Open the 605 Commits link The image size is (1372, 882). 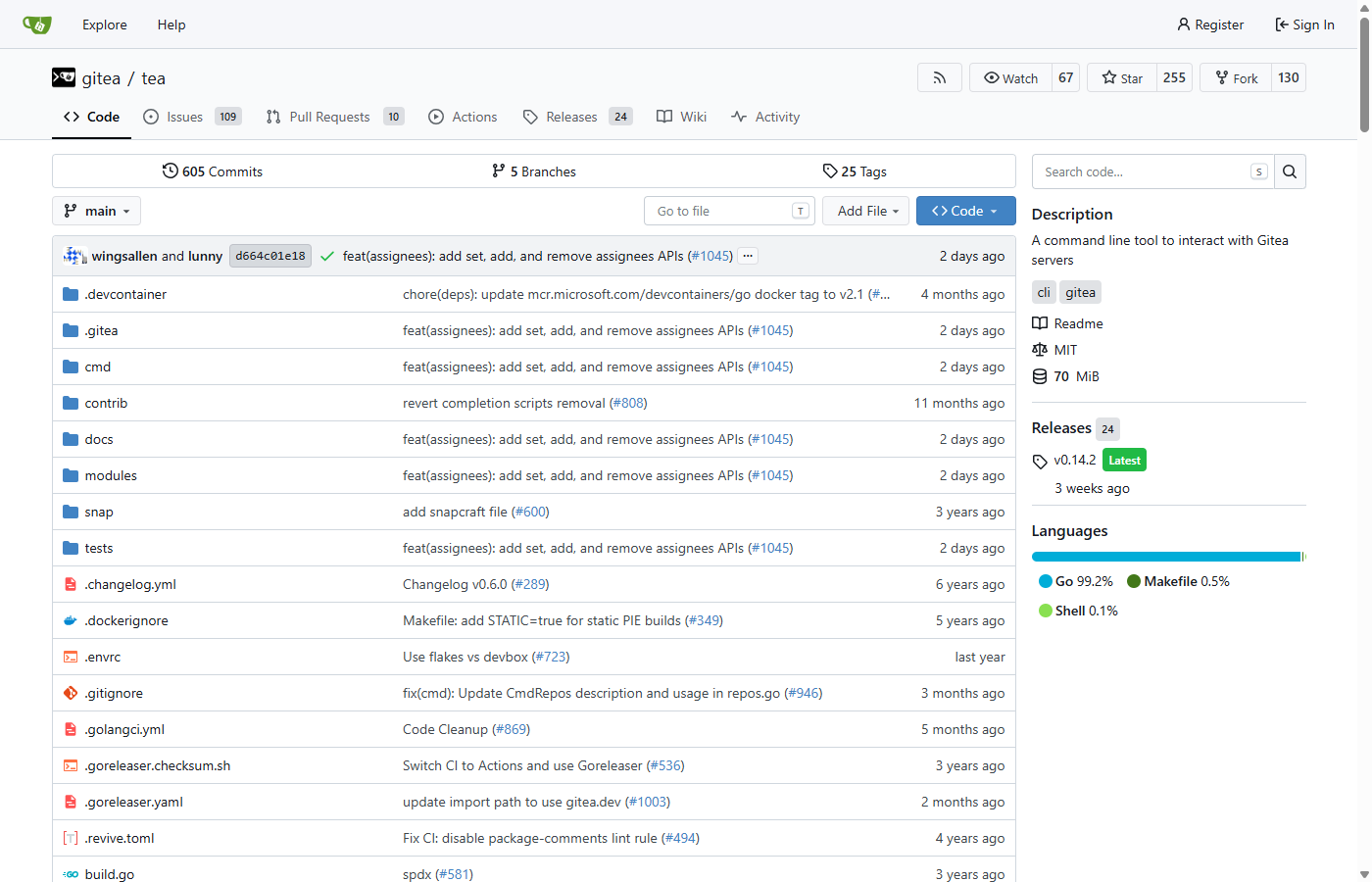(x=213, y=171)
